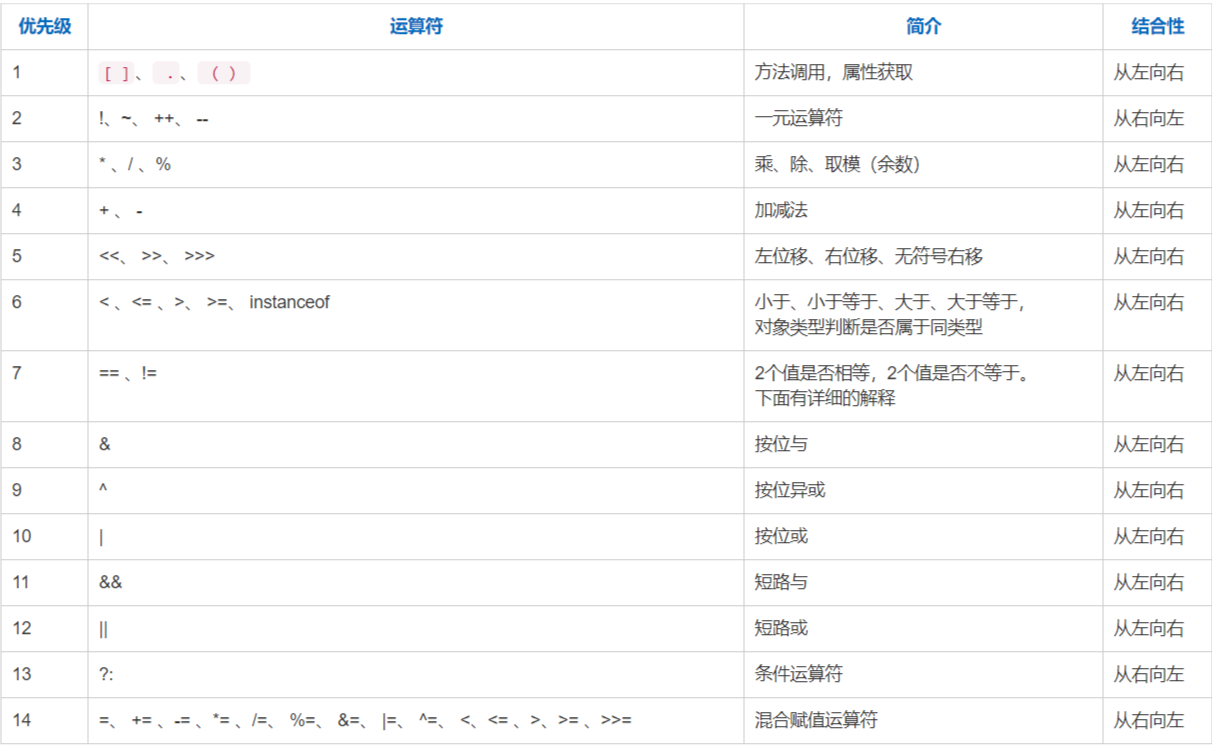Click priority number "1" in first row
The image size is (1212, 747).
pyautogui.click(x=17, y=73)
